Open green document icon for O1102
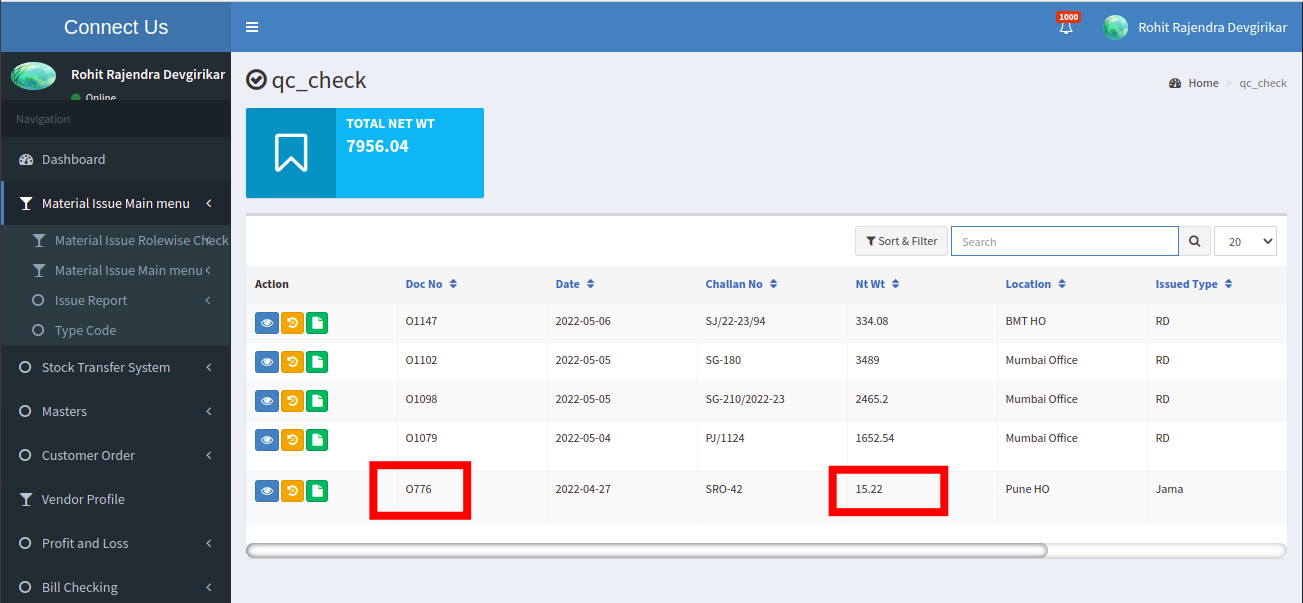Viewport: 1303px width, 603px height. (x=317, y=361)
